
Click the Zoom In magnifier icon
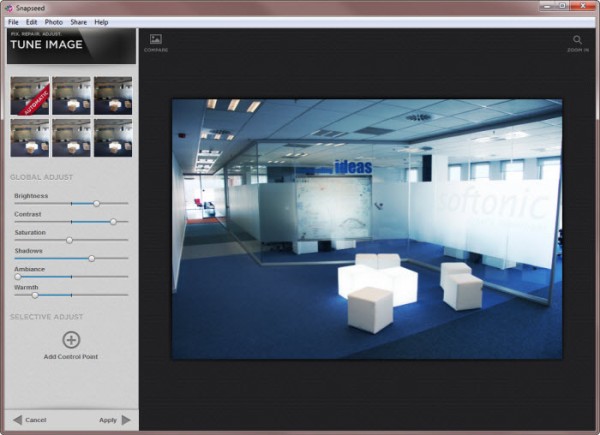coord(577,40)
